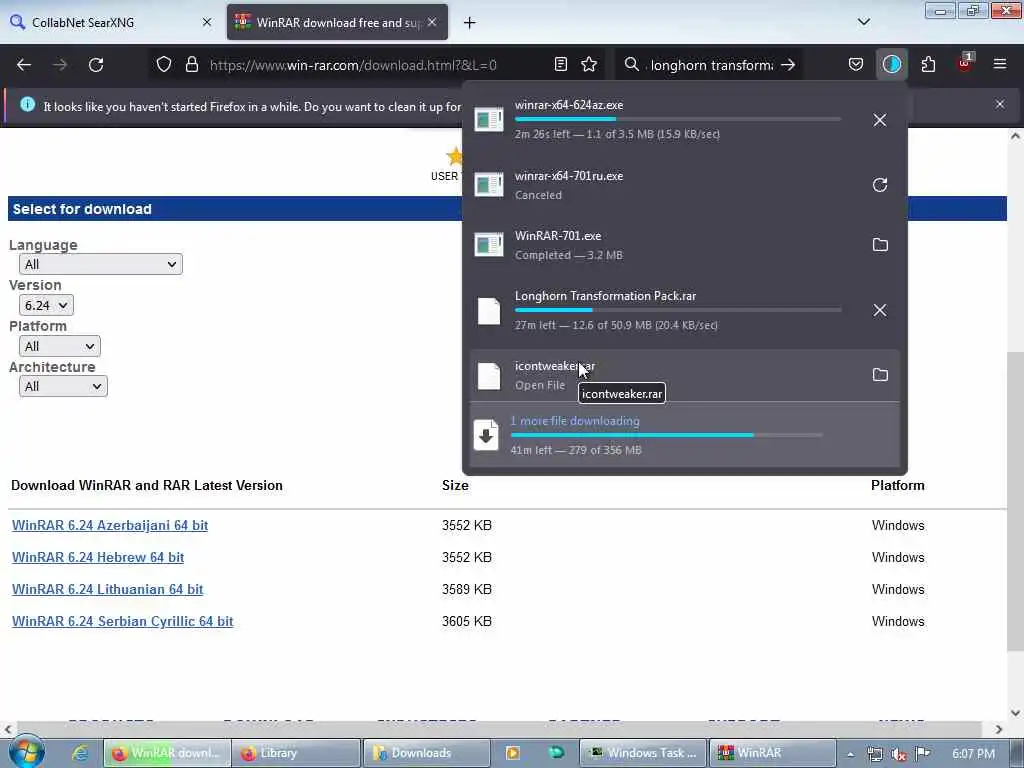Viewport: 1024px width, 768px height.
Task: Click the winrar-x64-624az.exe progress bar
Action: coord(678,120)
